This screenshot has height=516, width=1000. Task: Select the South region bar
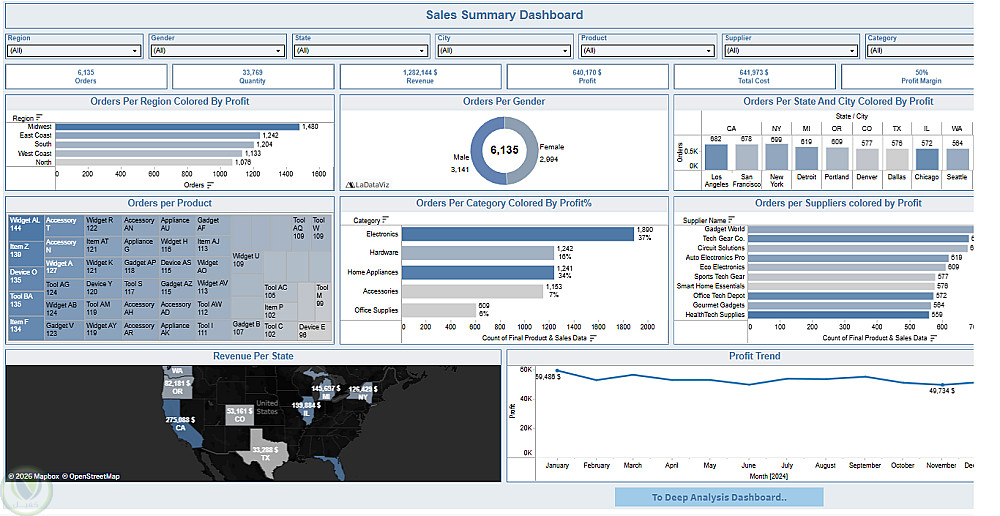(155, 145)
